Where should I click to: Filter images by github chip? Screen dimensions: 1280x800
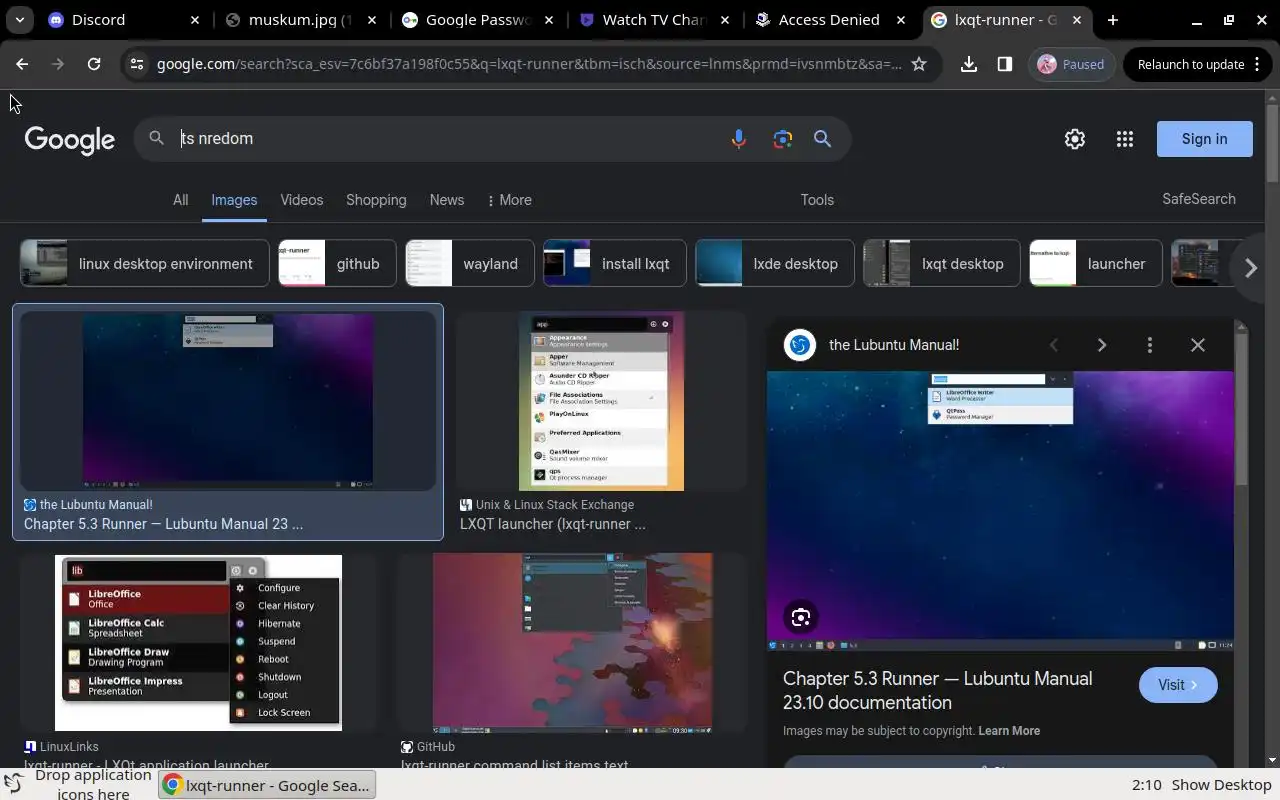click(x=337, y=263)
